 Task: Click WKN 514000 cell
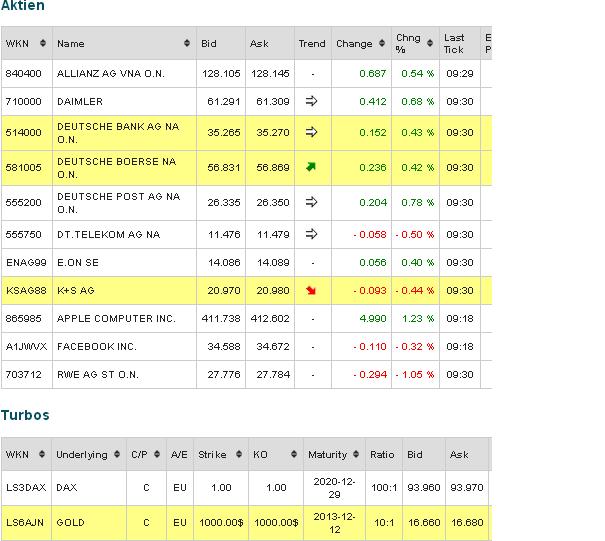coord(24,133)
